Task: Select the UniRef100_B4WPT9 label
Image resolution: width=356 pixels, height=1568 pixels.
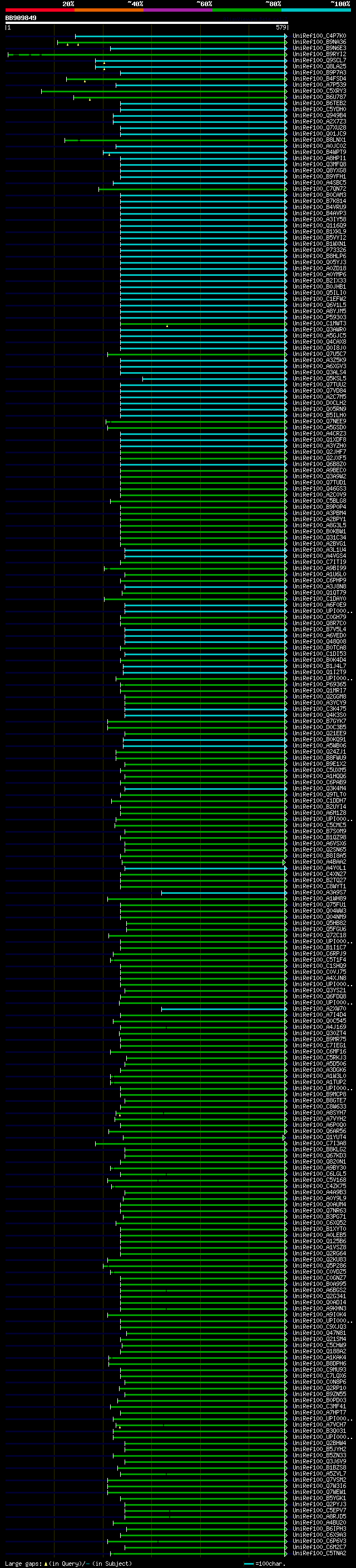Action: click(x=319, y=151)
